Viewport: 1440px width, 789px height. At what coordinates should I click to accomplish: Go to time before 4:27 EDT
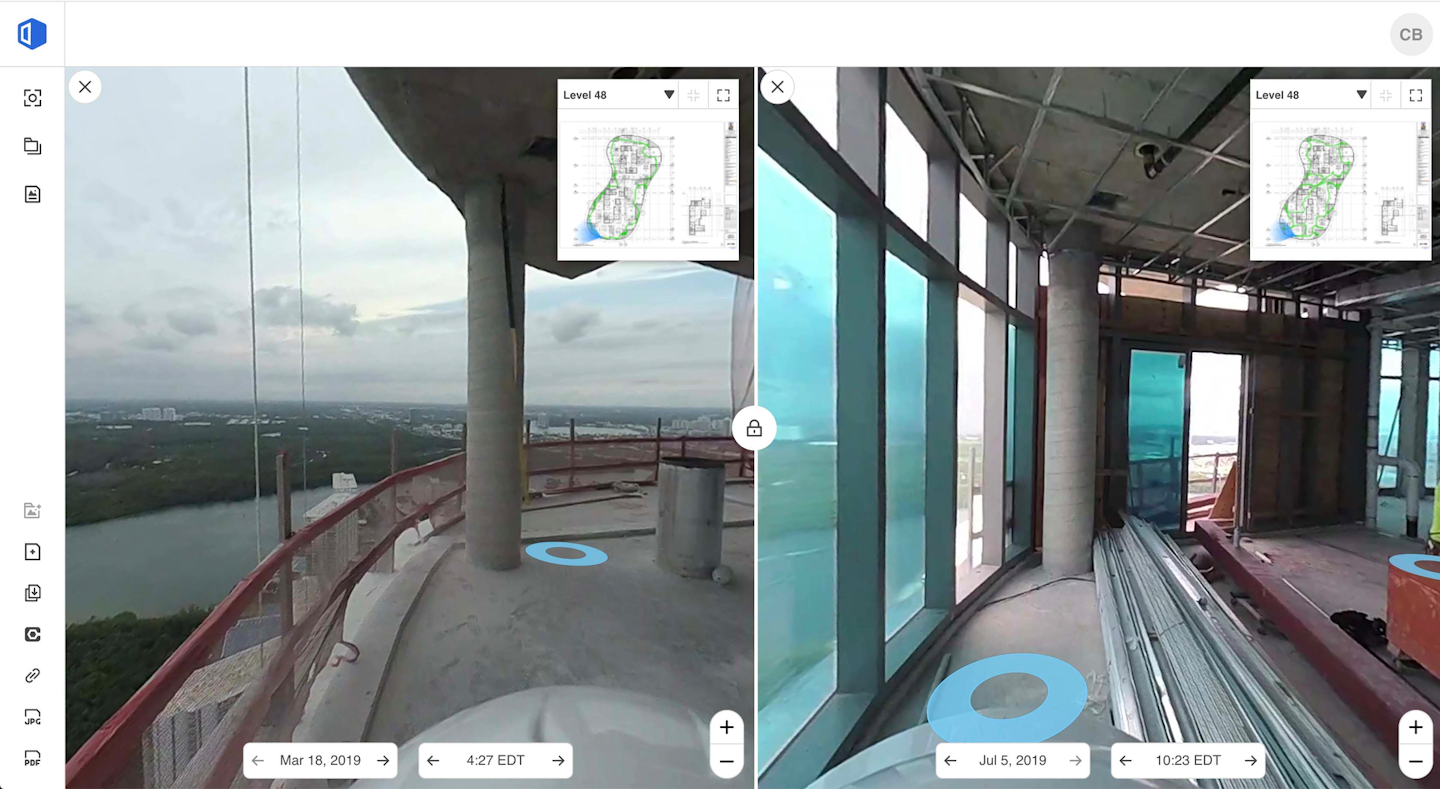(x=433, y=761)
